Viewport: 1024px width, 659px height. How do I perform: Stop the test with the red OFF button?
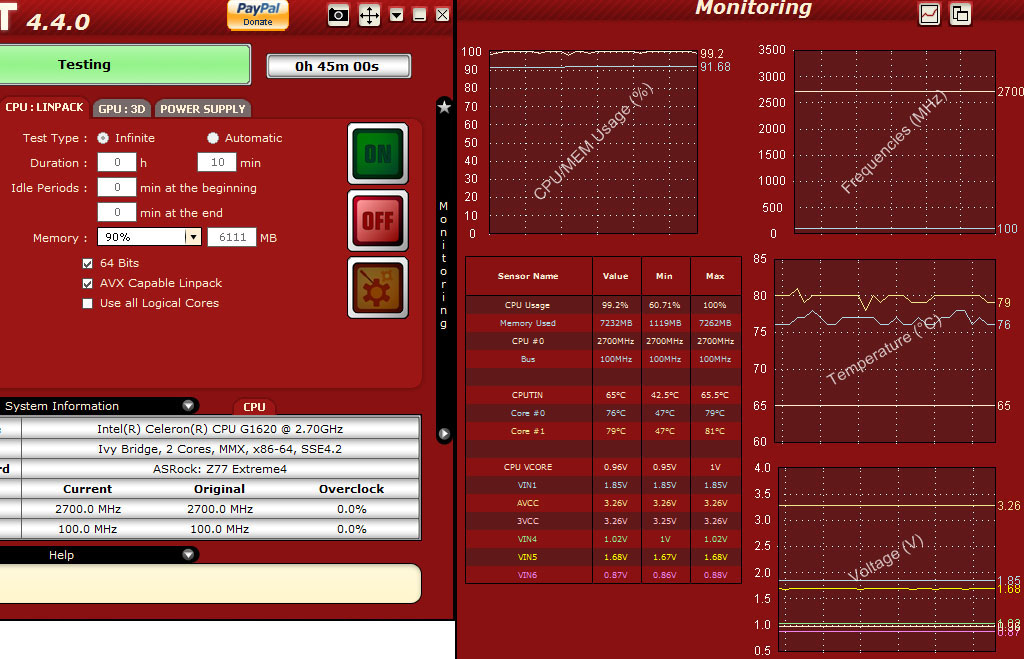[x=378, y=221]
